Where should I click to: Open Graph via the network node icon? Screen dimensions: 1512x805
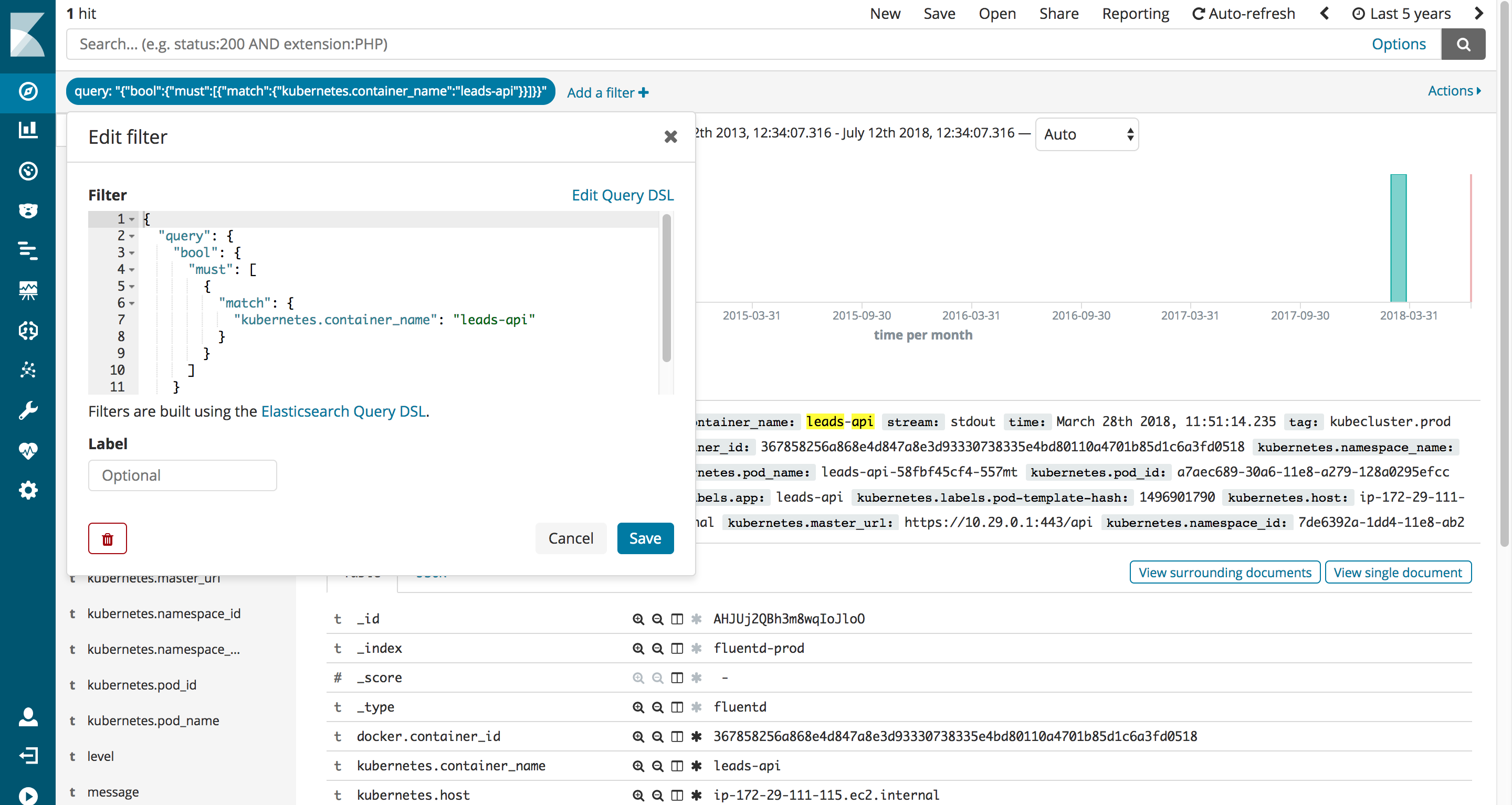[28, 370]
